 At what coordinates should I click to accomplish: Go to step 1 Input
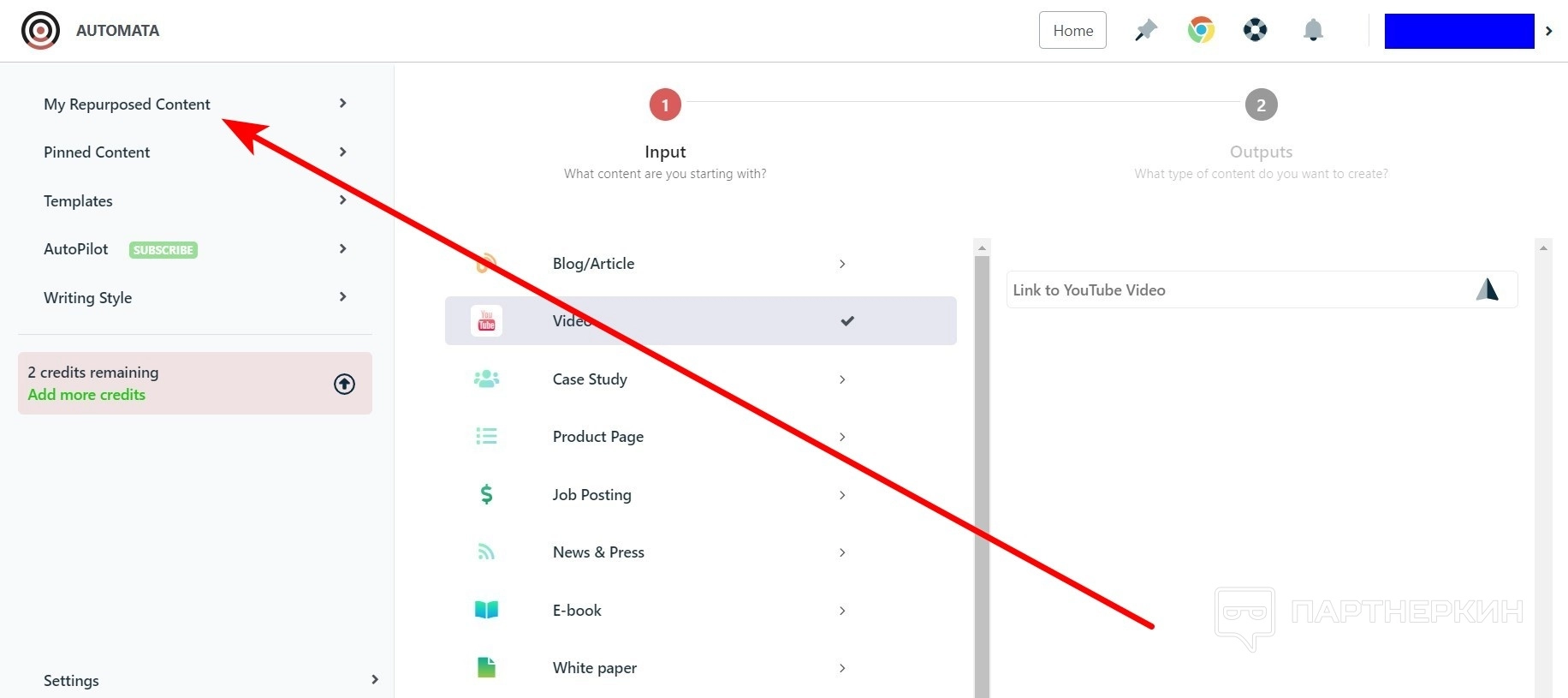point(665,104)
